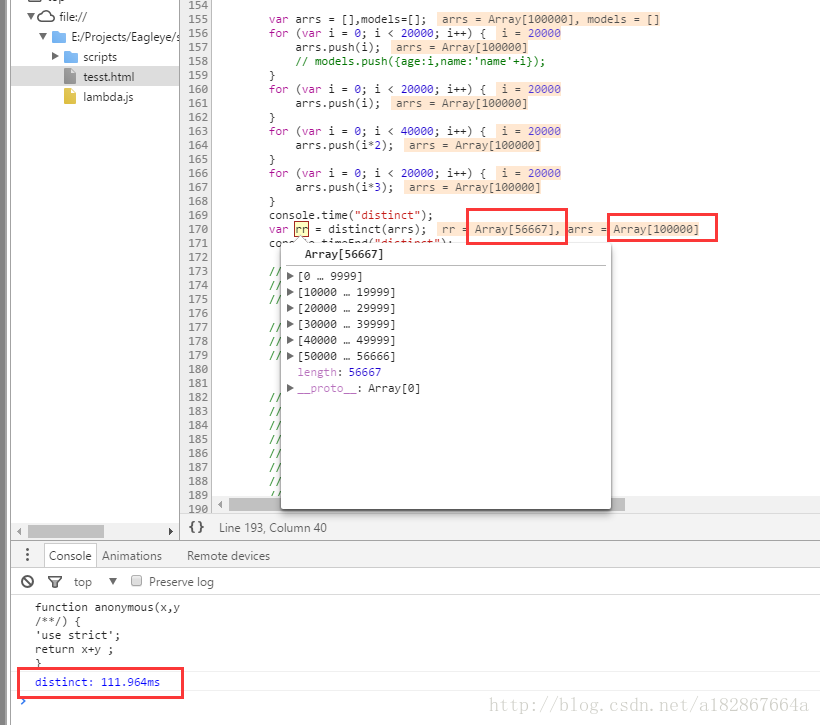The width and height of the screenshot is (820, 725).
Task: Toggle the Preserve log checkbox
Action: click(136, 581)
